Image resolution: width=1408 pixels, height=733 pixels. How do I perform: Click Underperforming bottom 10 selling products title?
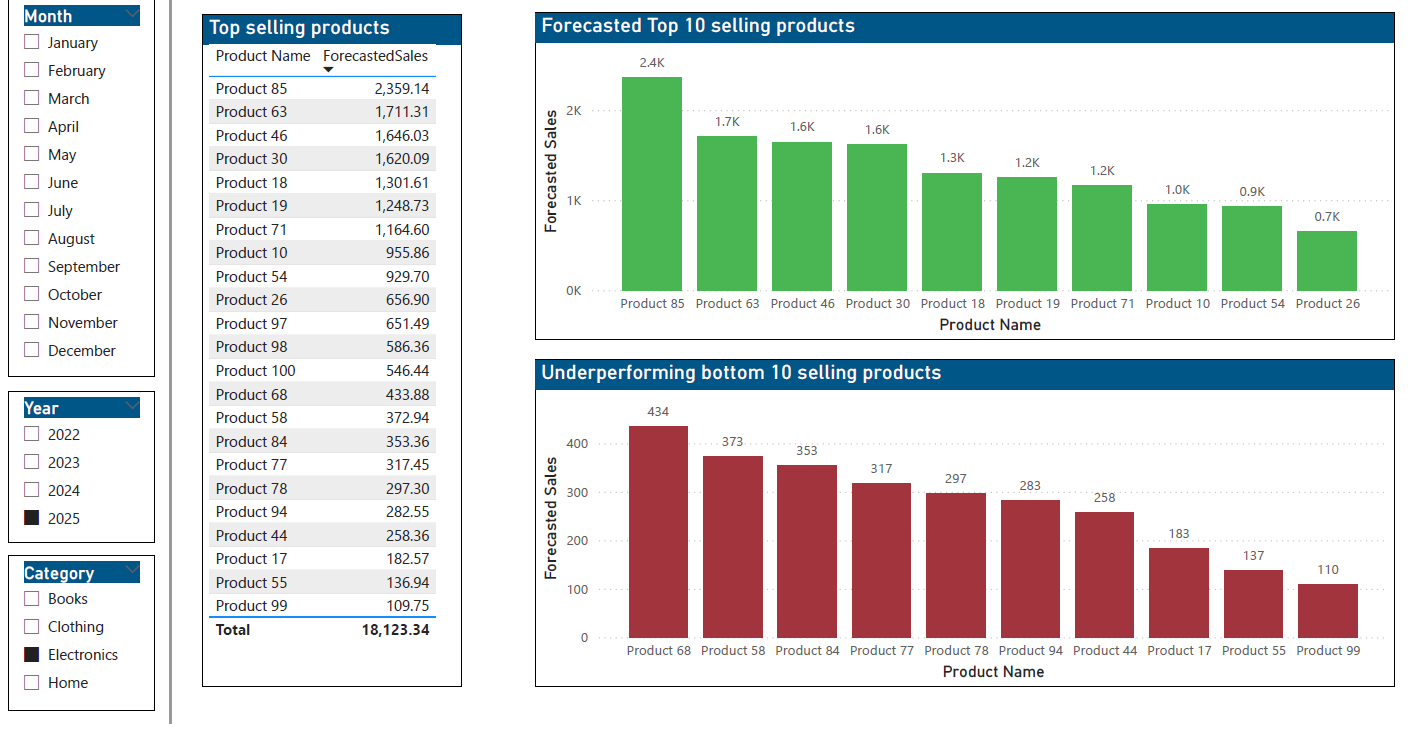tap(741, 373)
